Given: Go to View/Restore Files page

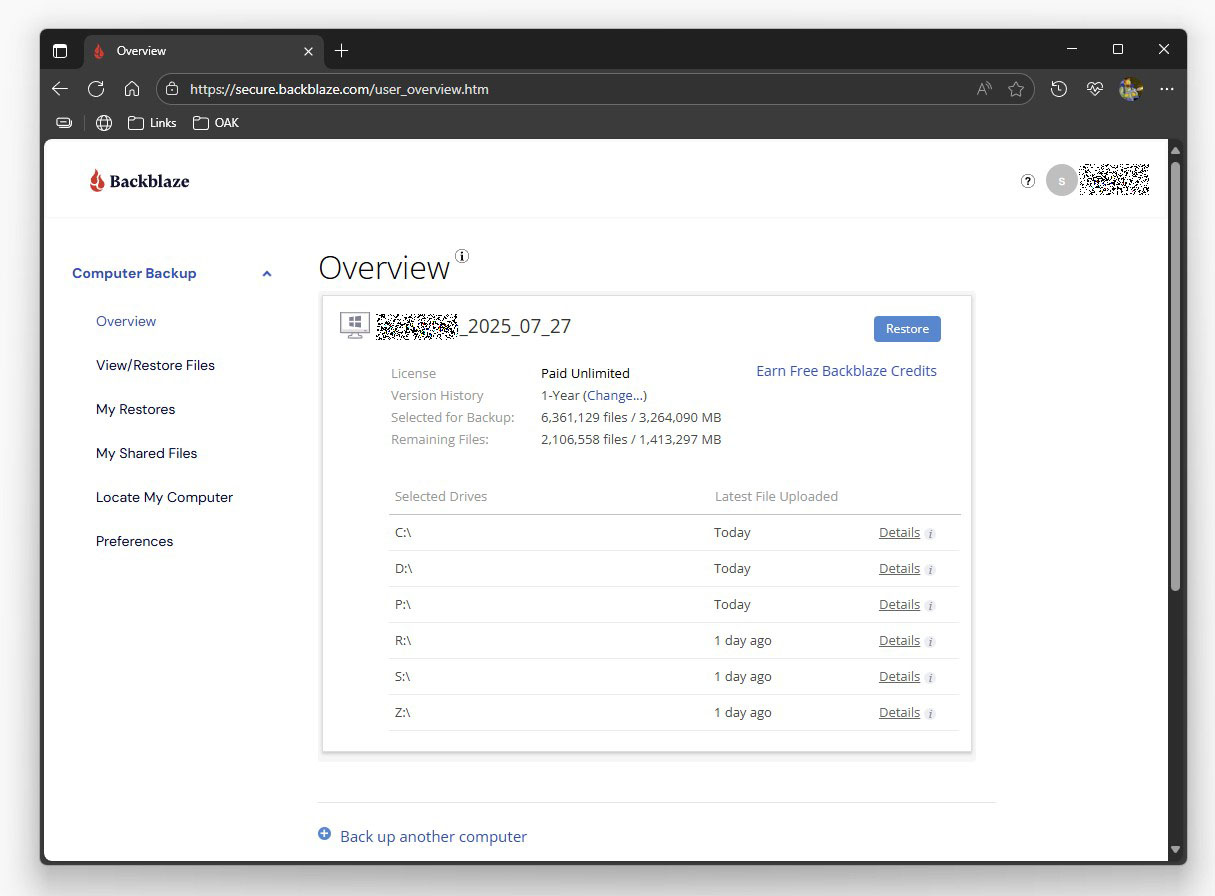Looking at the screenshot, I should click(155, 365).
